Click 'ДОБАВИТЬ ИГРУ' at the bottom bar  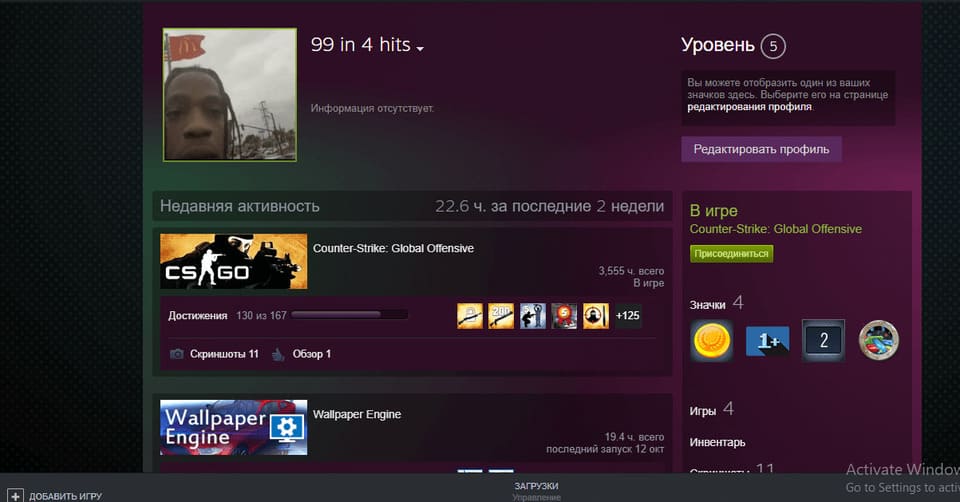tap(66, 496)
